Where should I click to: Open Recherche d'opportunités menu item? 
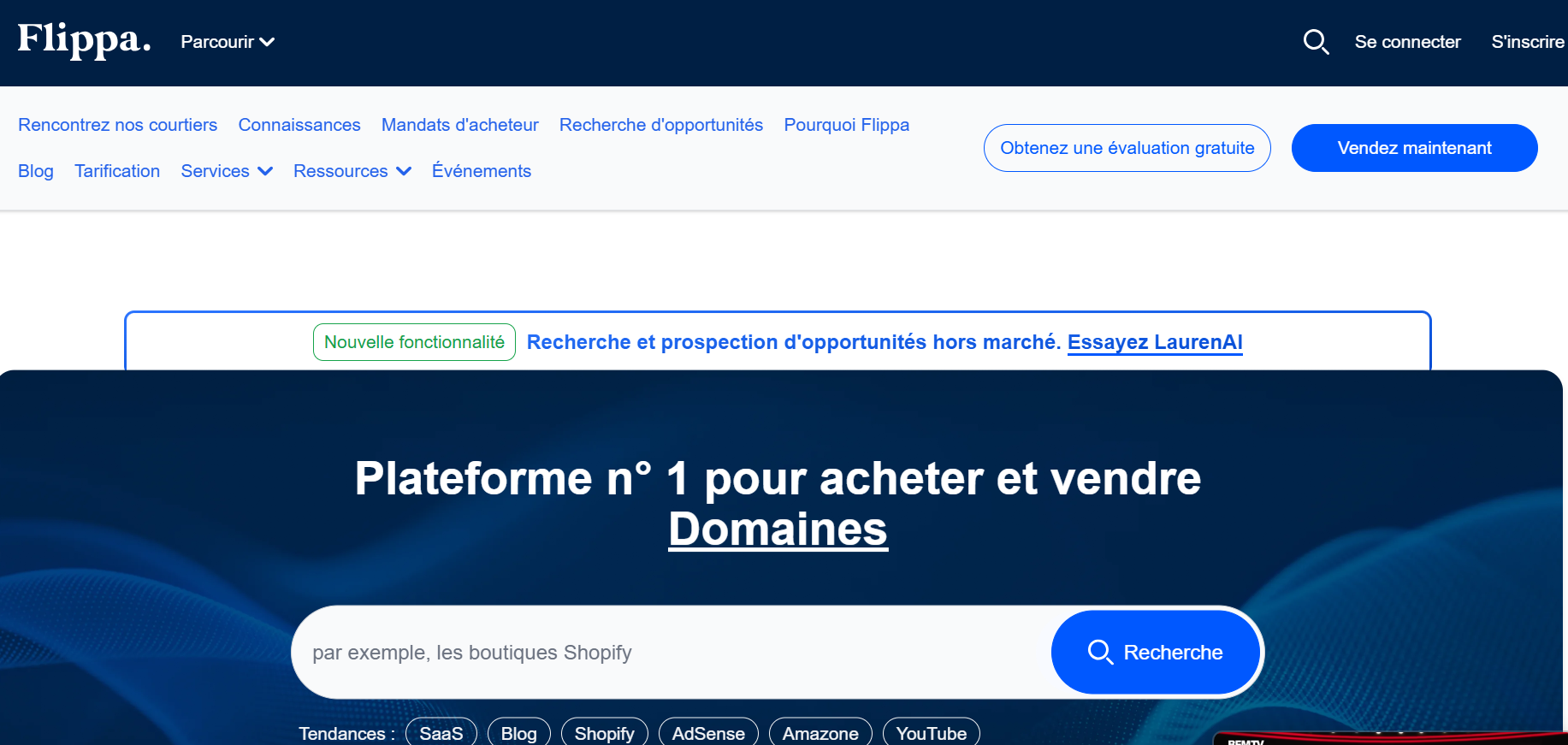[661, 125]
